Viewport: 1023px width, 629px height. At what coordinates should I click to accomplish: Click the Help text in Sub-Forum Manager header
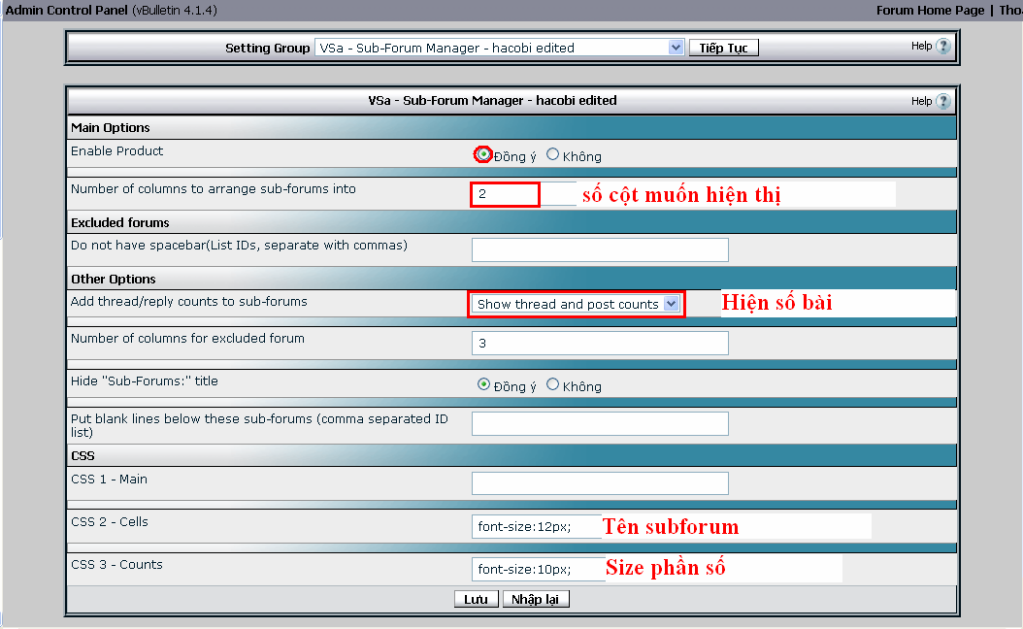tap(921, 101)
